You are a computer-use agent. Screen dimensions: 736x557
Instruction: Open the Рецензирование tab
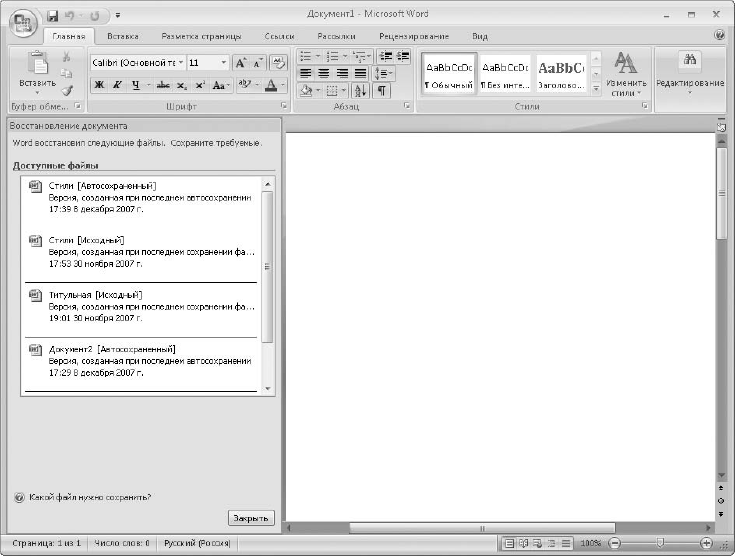(x=414, y=36)
